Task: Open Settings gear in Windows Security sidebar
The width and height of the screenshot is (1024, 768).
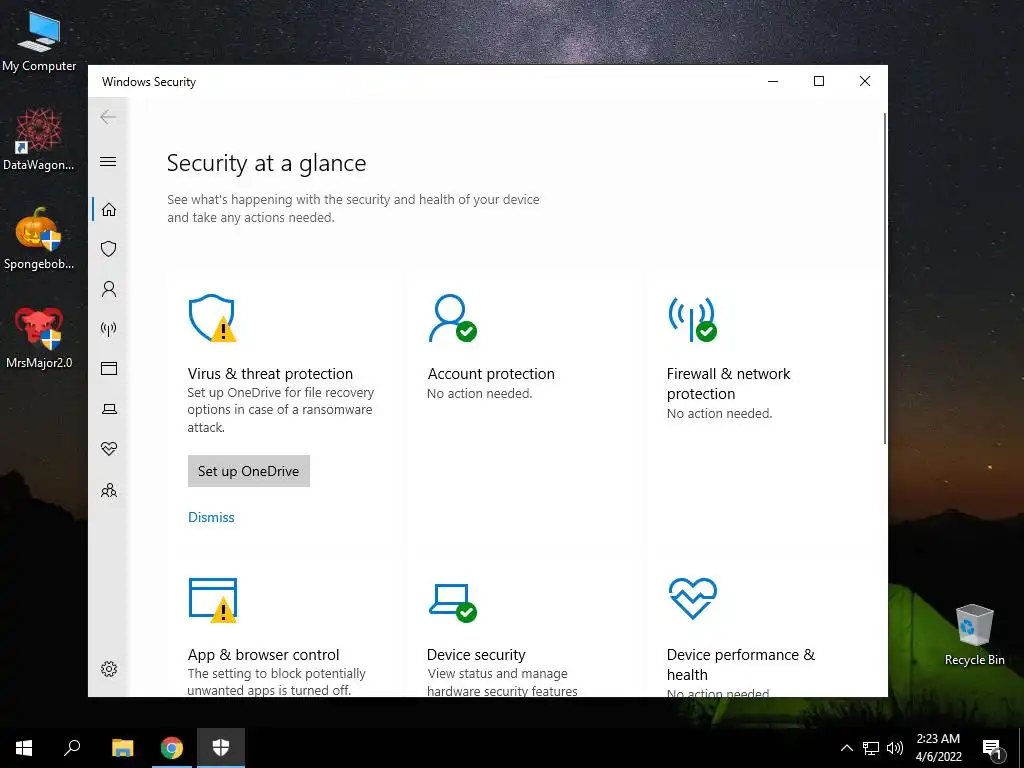Action: pyautogui.click(x=108, y=669)
